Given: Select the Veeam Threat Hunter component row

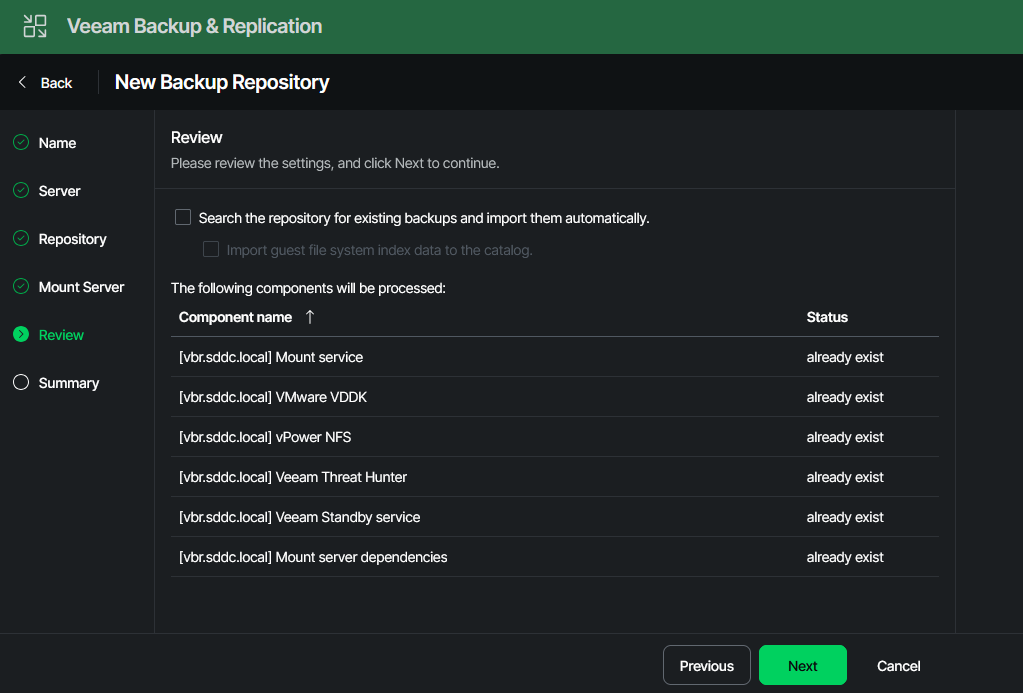Looking at the screenshot, I should pyautogui.click(x=293, y=477).
